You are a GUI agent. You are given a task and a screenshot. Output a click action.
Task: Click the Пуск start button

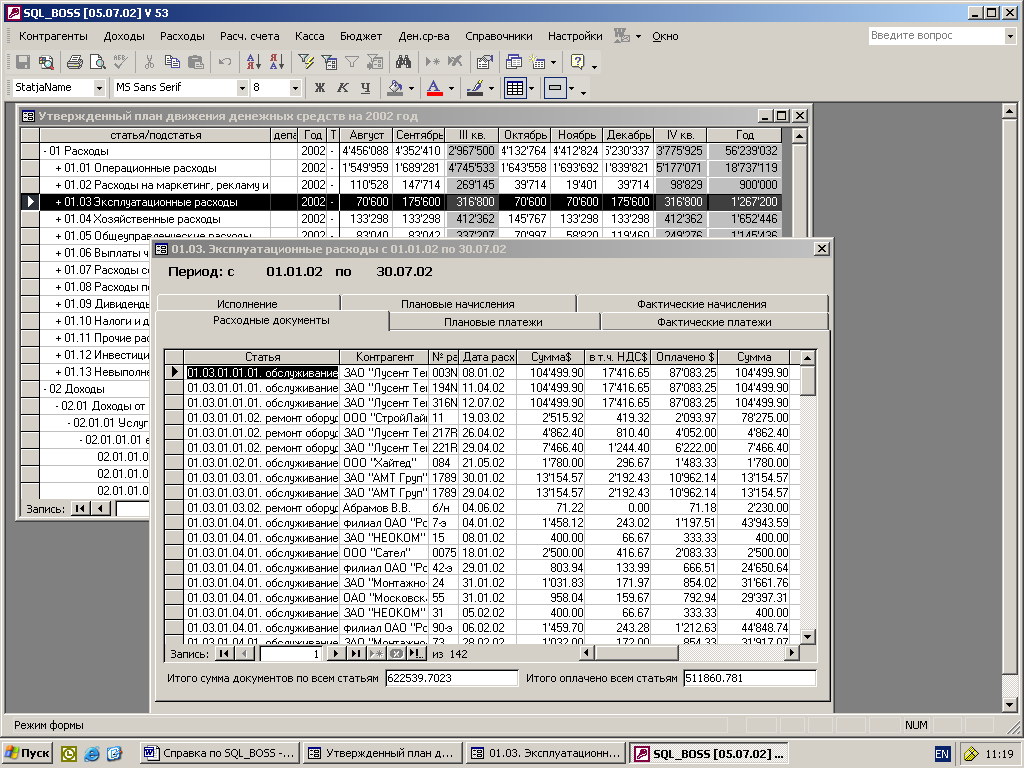click(27, 753)
